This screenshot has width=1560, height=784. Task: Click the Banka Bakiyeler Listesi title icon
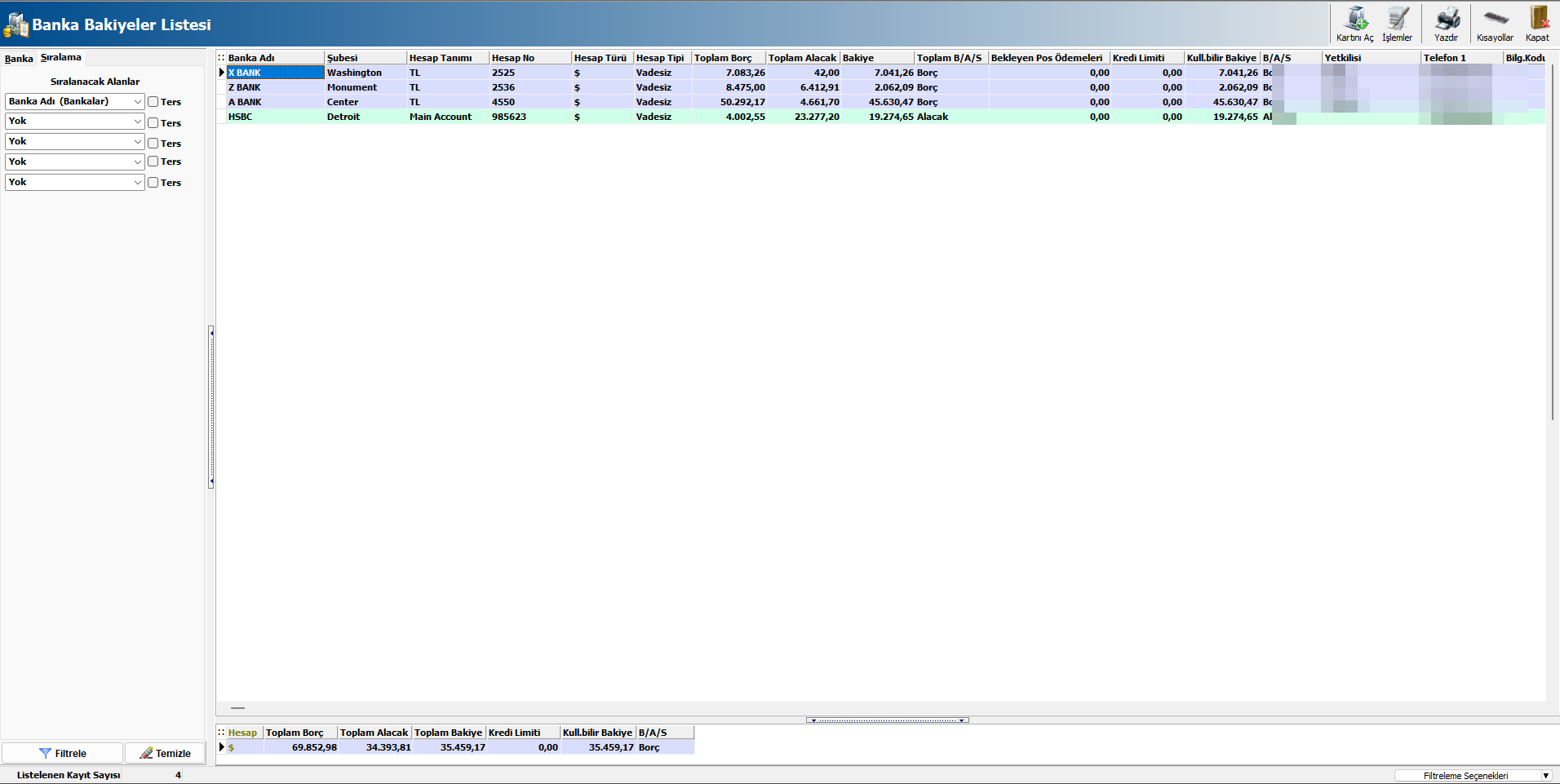point(16,25)
